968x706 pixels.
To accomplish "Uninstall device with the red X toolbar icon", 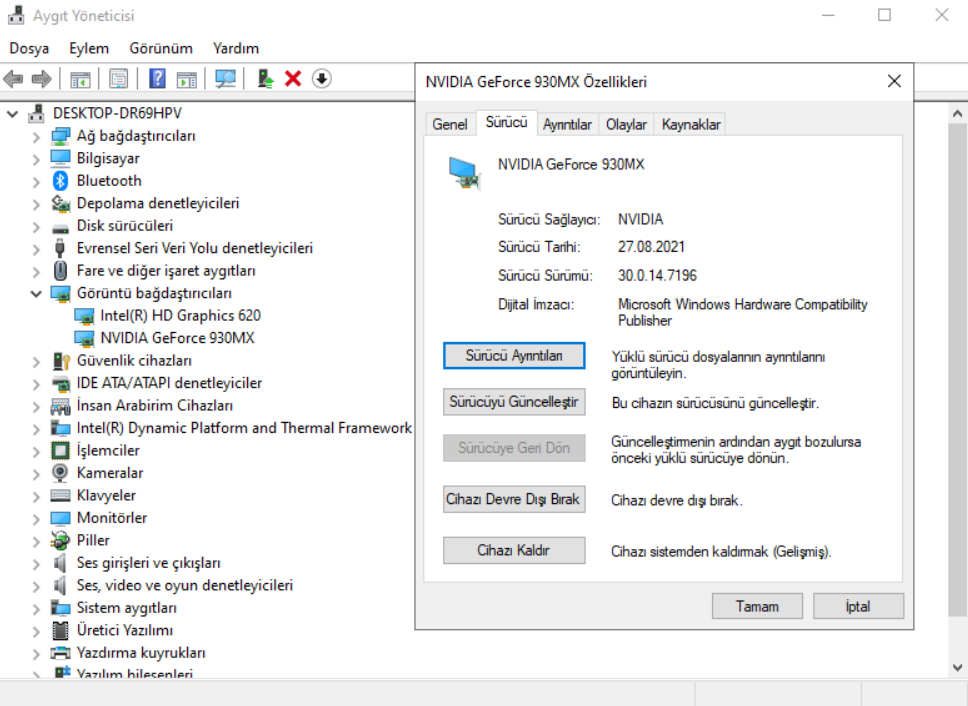I will [293, 78].
